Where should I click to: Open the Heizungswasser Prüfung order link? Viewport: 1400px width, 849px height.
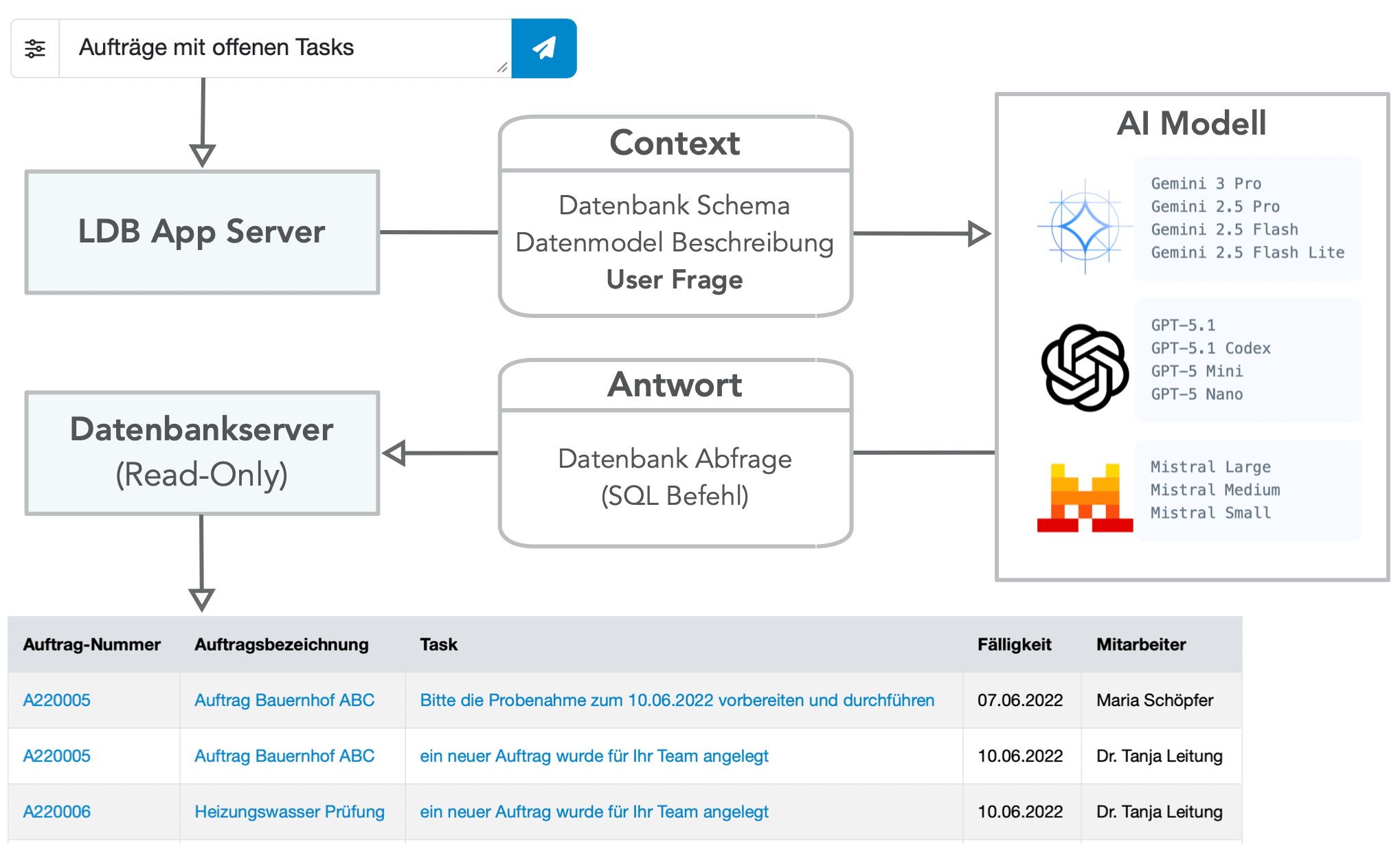click(289, 811)
